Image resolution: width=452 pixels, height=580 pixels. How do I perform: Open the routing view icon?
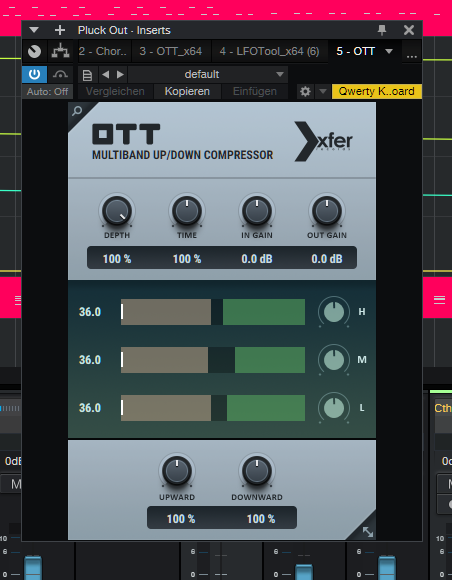(60, 51)
